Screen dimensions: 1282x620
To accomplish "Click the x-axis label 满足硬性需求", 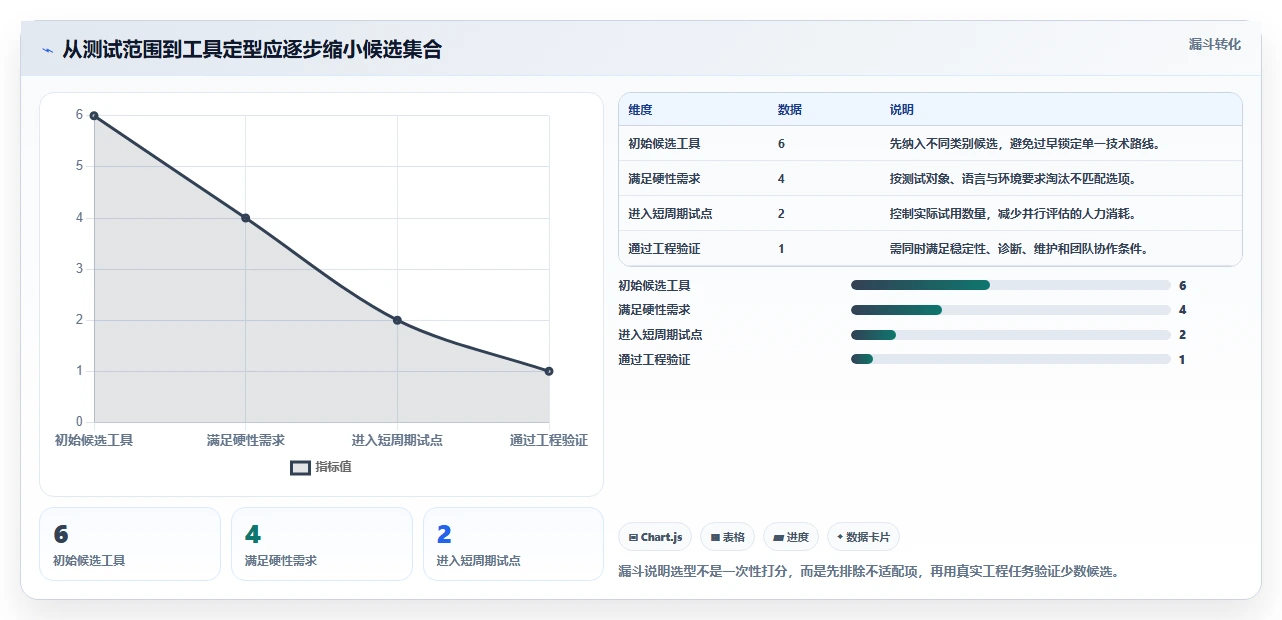I will pos(246,440).
